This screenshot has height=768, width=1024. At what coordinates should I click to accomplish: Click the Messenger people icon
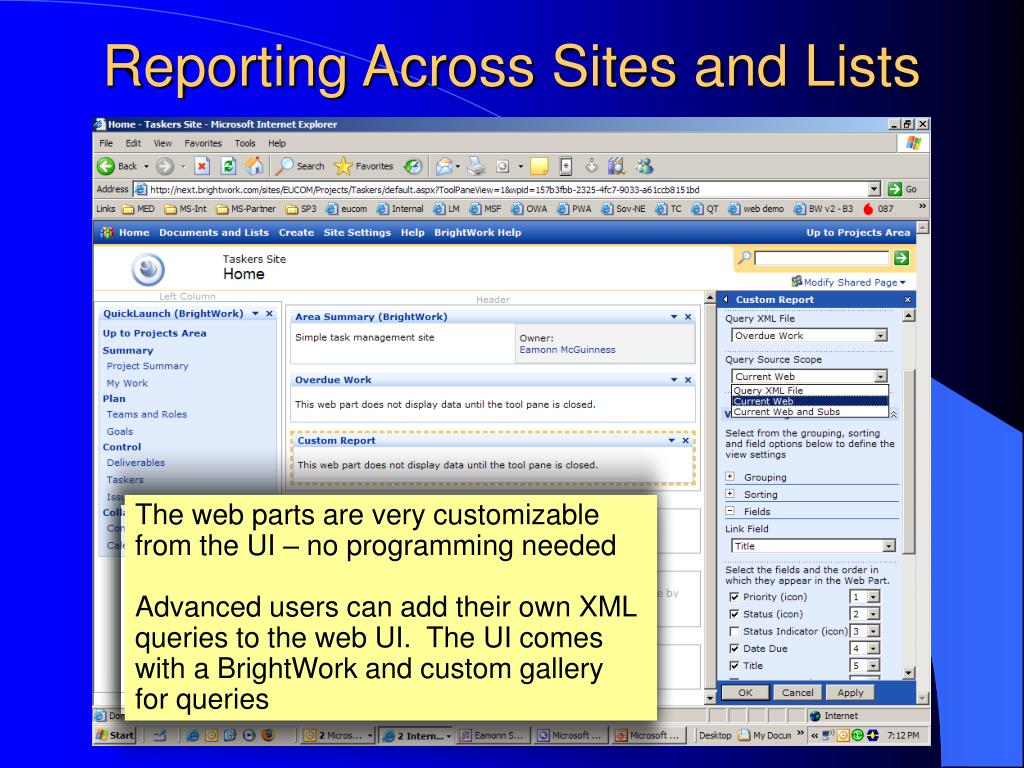pos(645,167)
